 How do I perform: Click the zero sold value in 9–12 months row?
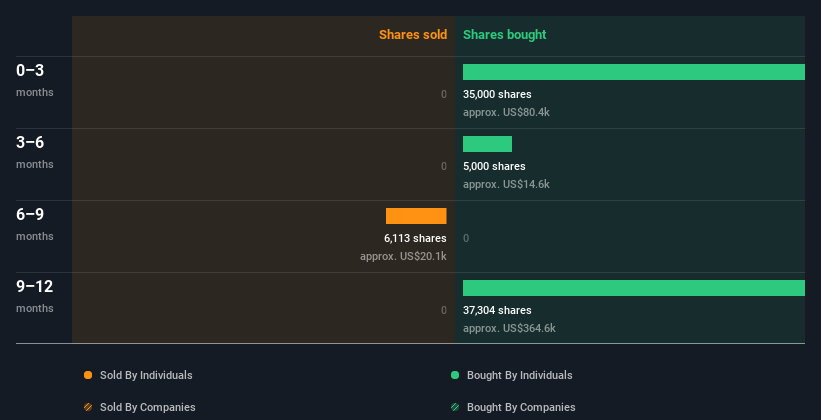click(x=444, y=310)
